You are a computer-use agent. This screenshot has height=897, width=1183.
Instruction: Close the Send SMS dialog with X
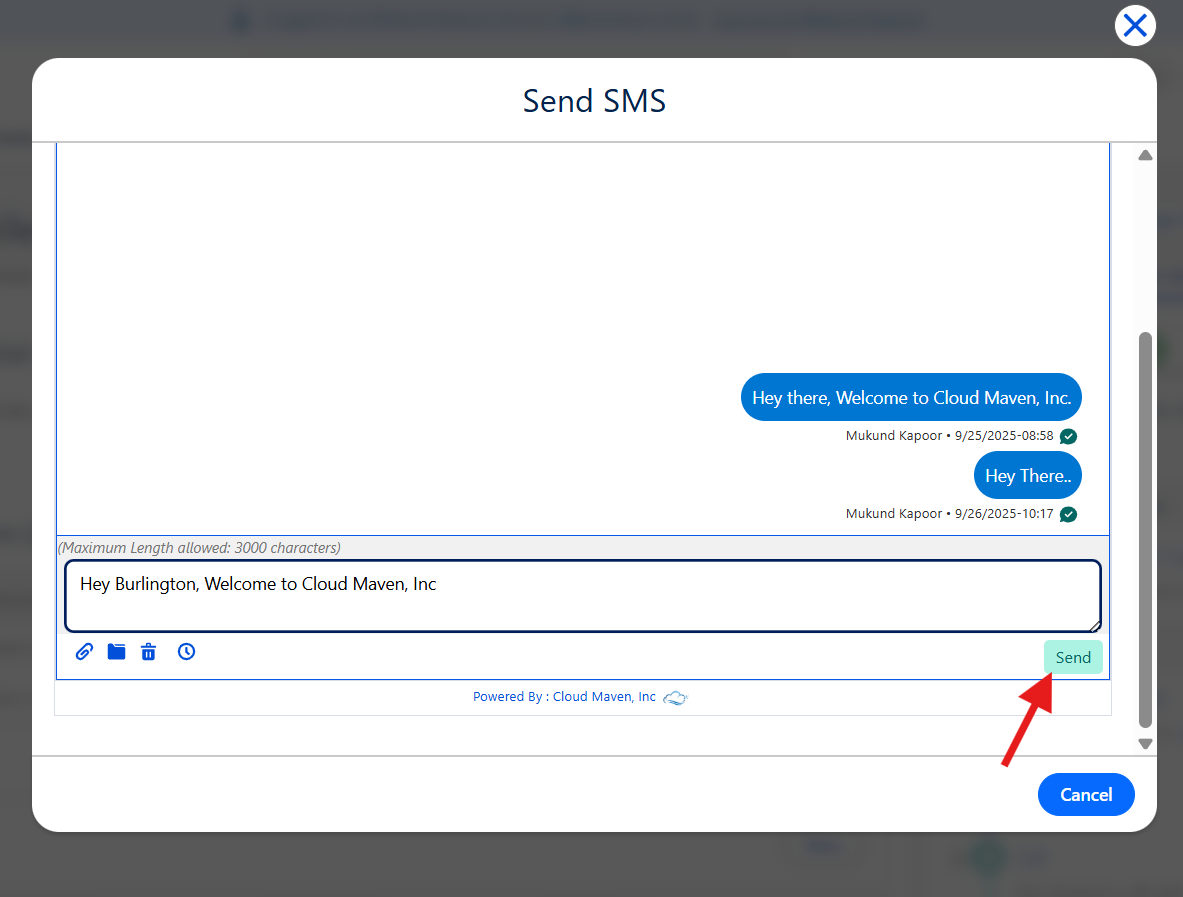1135,26
